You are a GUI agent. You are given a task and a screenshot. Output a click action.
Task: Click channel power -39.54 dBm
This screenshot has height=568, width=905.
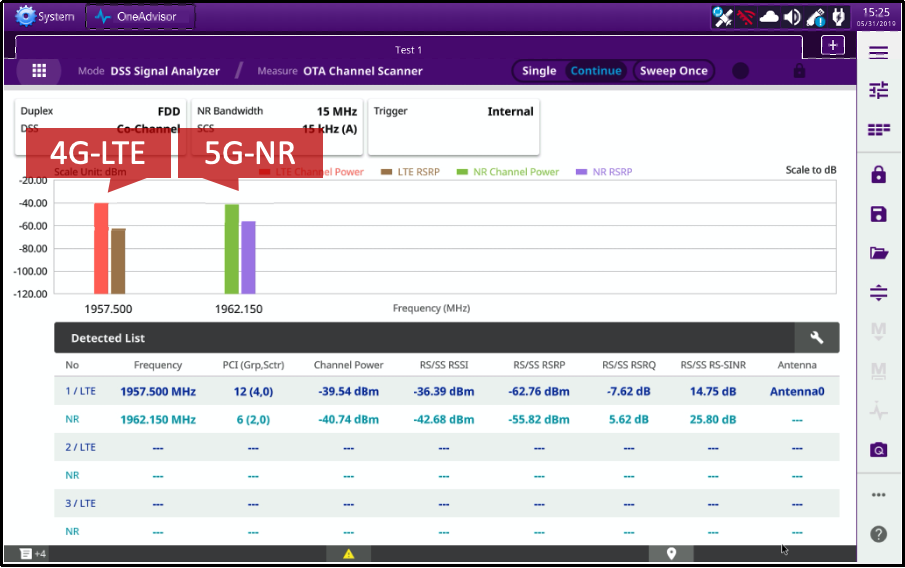[349, 391]
